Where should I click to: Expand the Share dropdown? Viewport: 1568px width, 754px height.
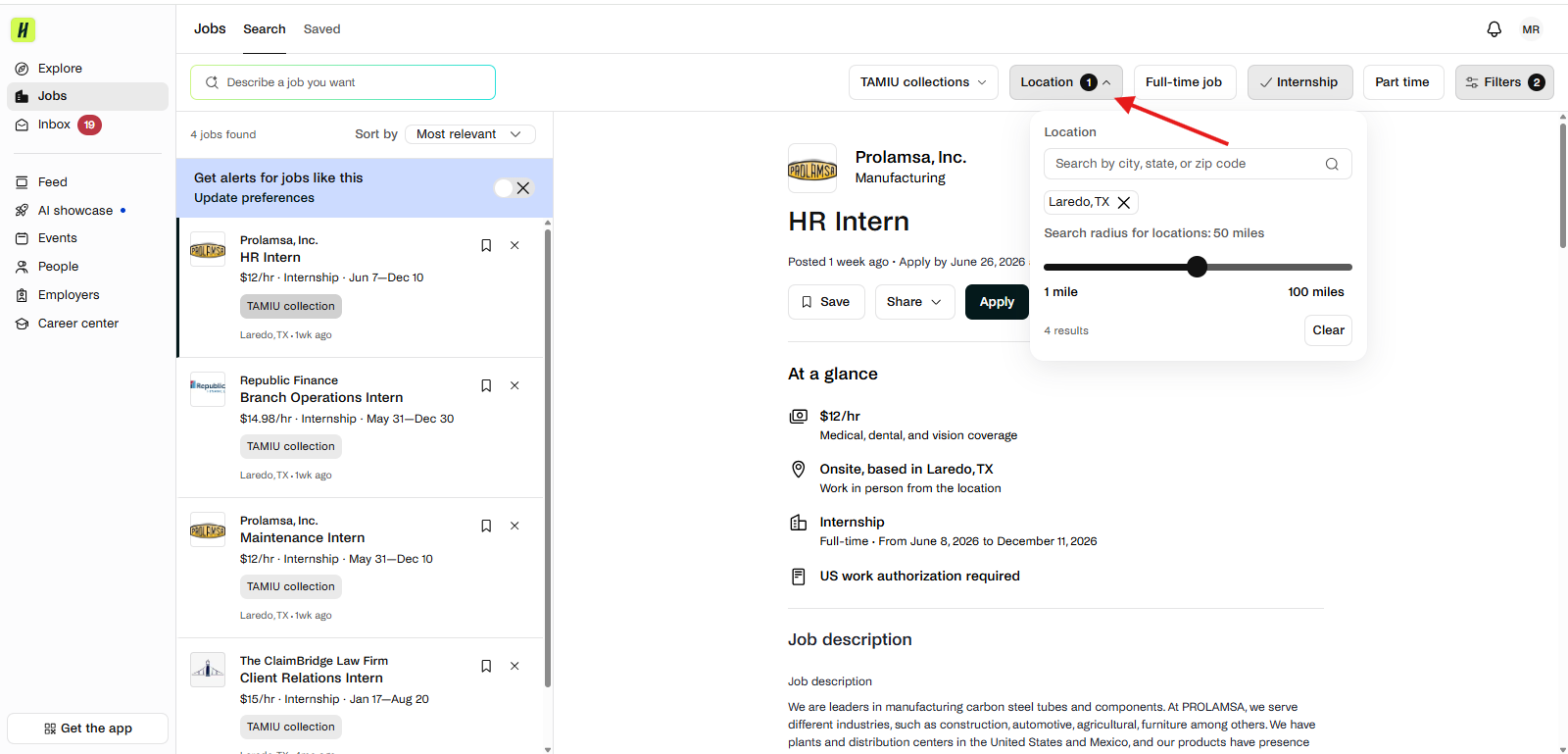coord(914,302)
